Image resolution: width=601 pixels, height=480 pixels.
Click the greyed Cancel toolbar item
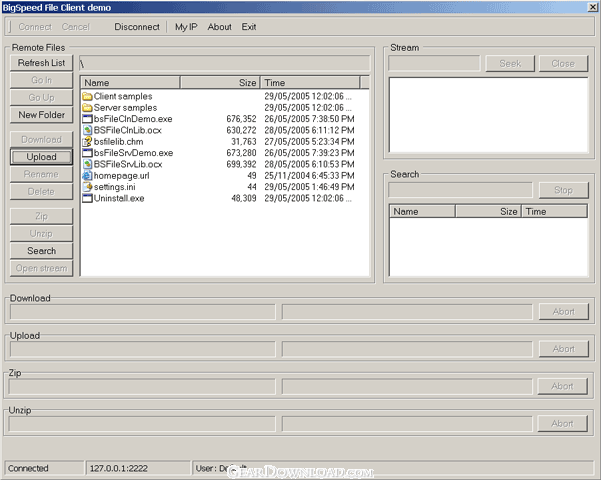(76, 27)
